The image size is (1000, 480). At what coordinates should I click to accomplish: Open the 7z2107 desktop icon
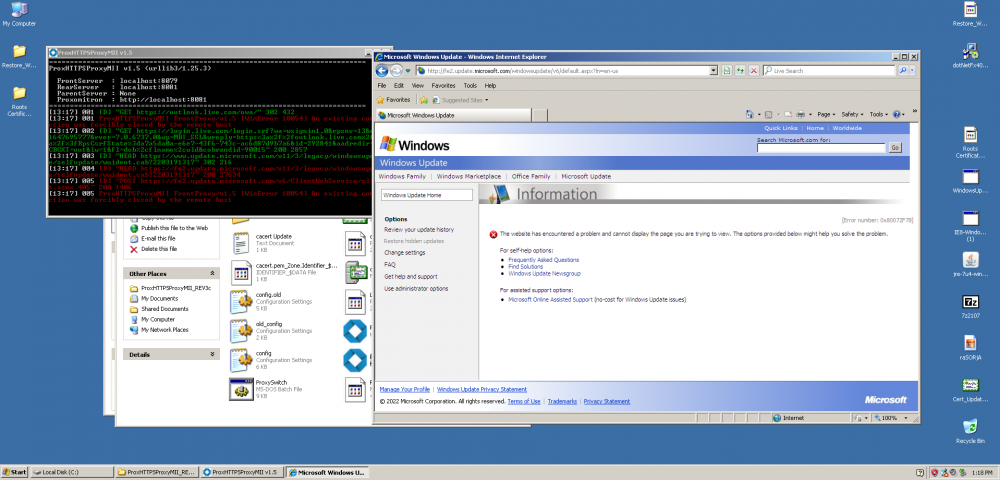(x=969, y=304)
